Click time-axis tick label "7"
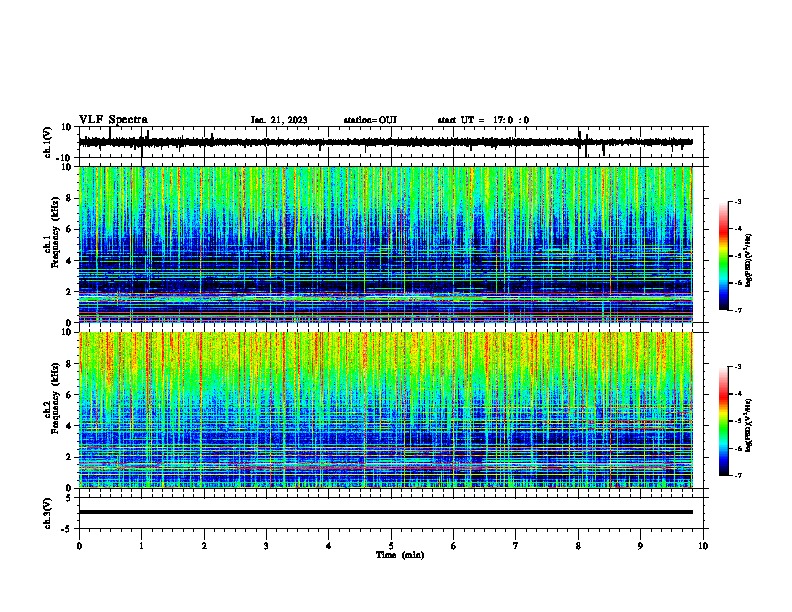Screen dimensions: 792x612 (x=516, y=546)
